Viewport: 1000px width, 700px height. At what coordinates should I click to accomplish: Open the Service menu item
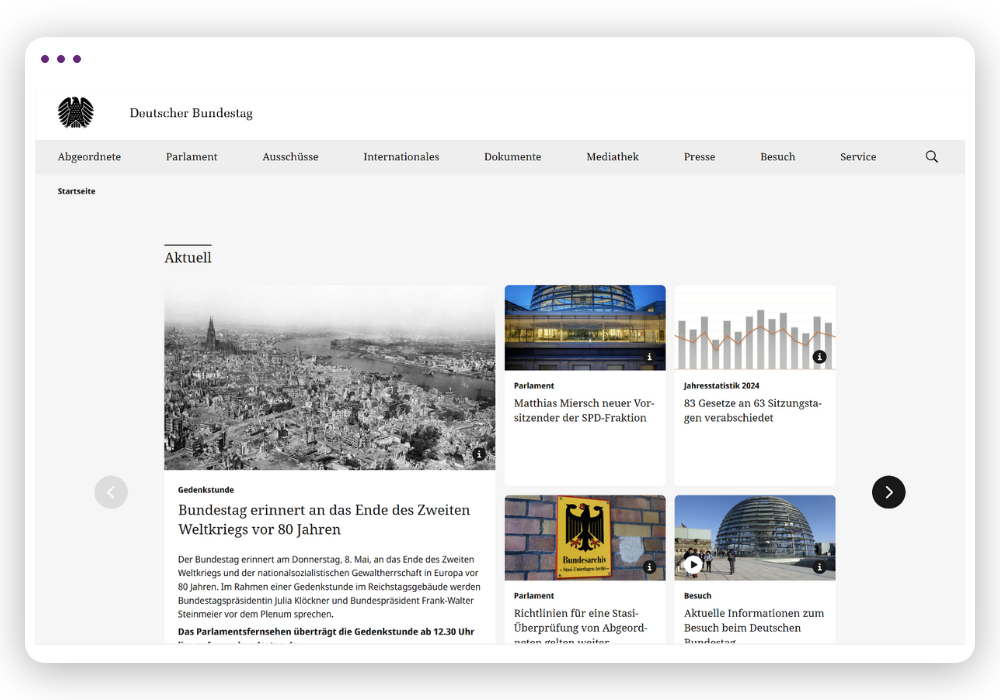[857, 157]
